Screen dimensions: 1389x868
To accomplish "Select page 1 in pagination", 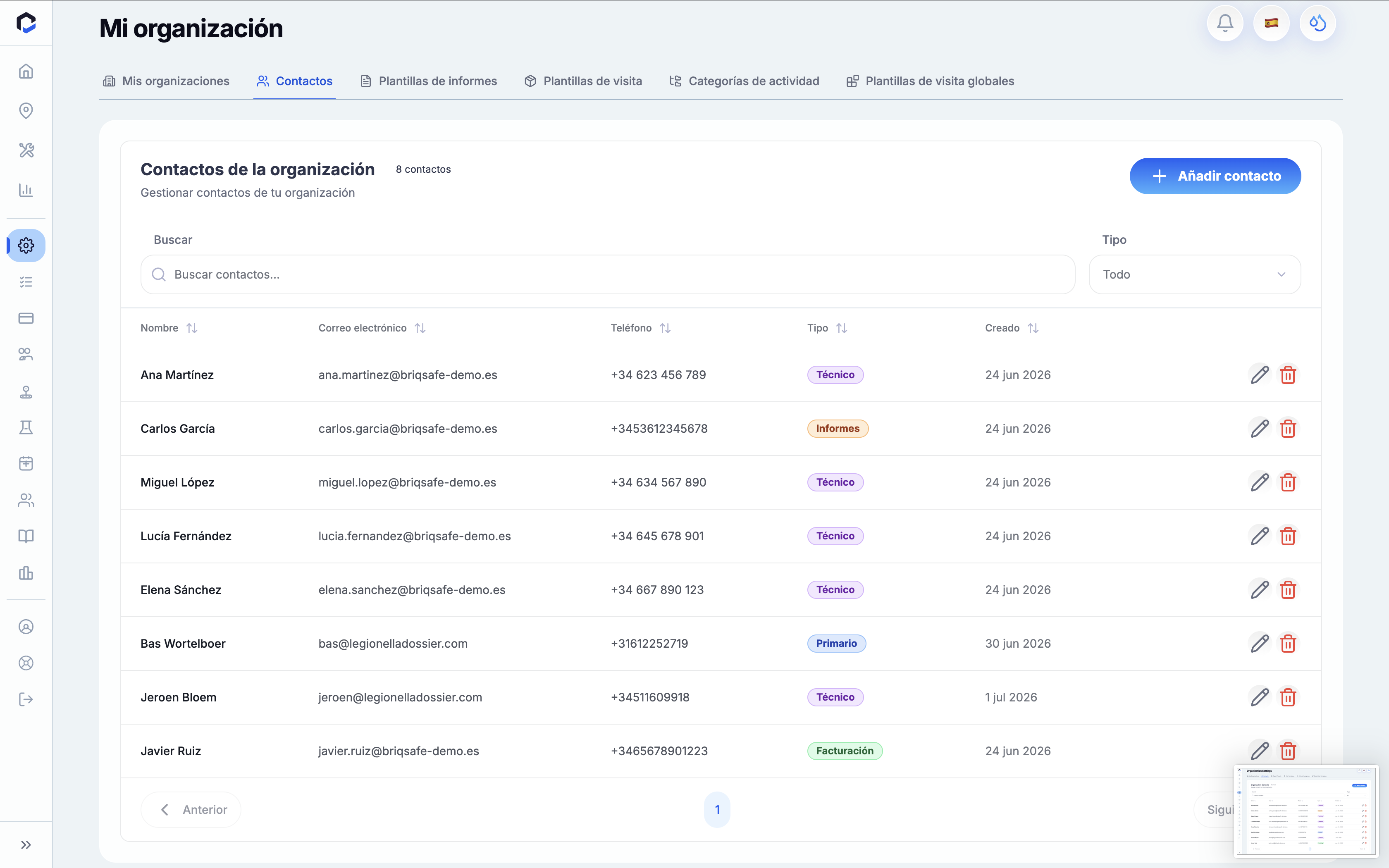I will (717, 809).
